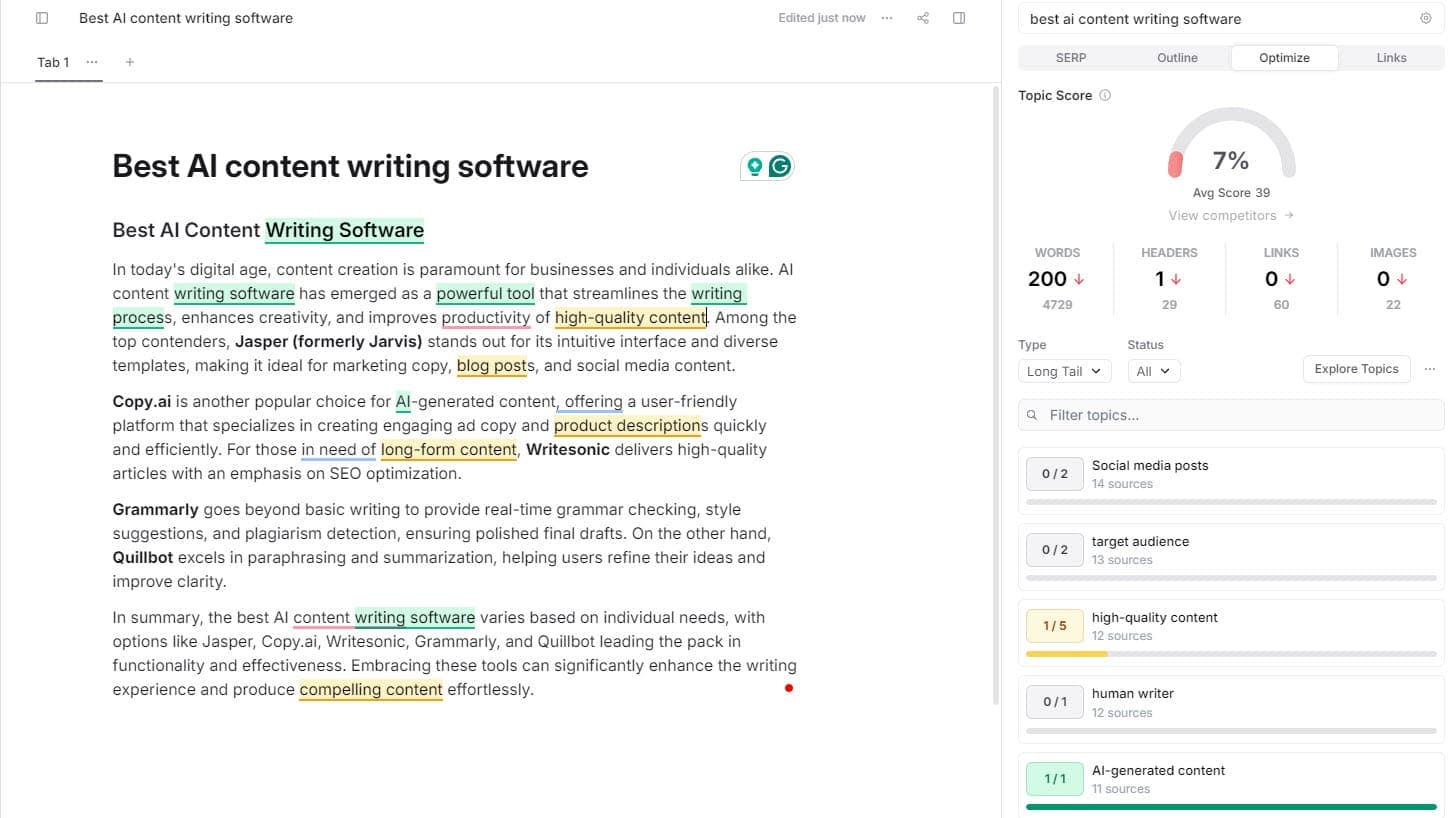Click bold 'Copy.ai' text
The height and width of the screenshot is (818, 1451).
coord(142,401)
